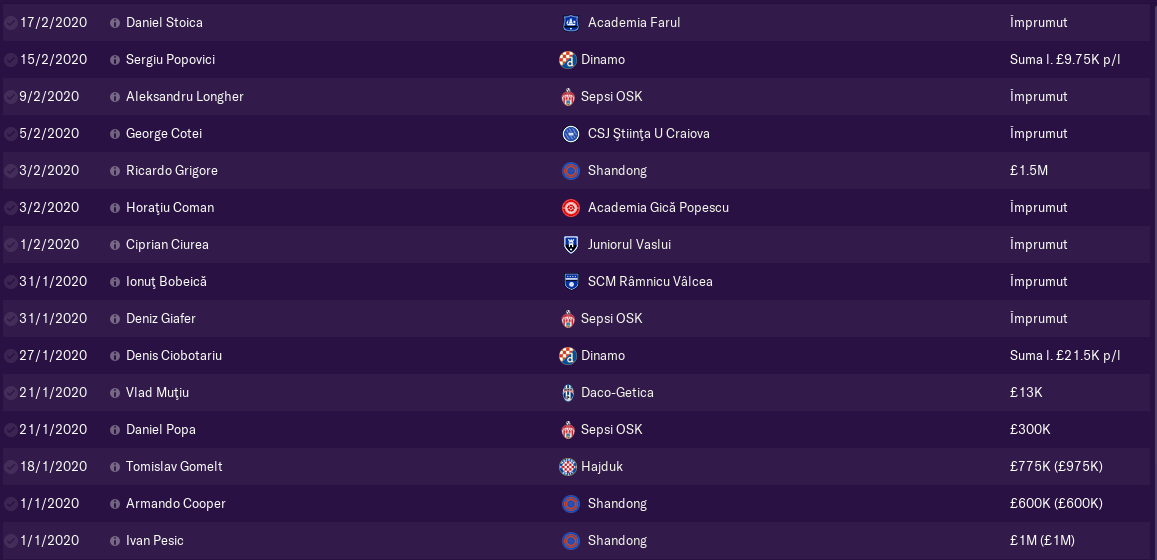This screenshot has height=560, width=1157.
Task: Select the 9/2/2020 Aleksandru Longher transfer row
Action: pos(578,97)
